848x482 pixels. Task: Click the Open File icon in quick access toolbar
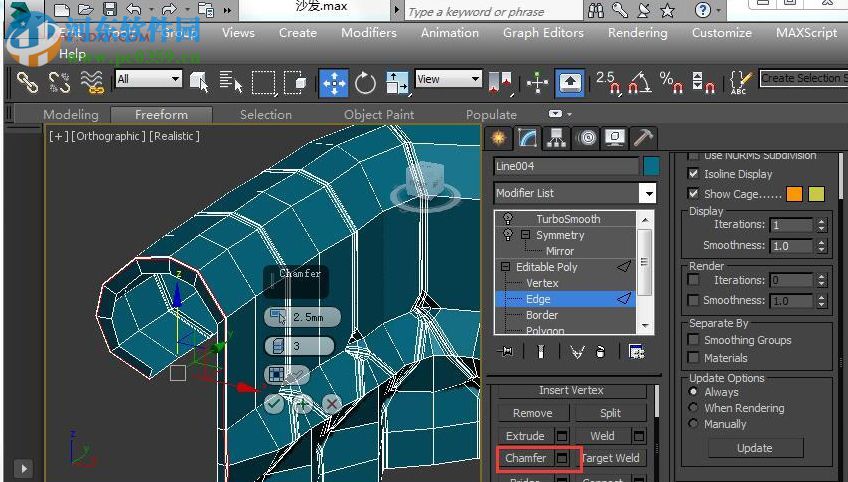85,10
